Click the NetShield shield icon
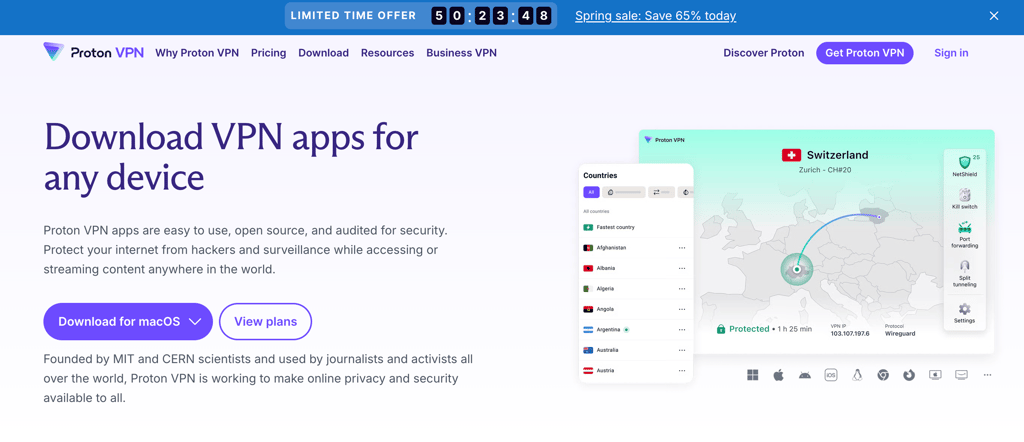The width and height of the screenshot is (1024, 442). 964,162
